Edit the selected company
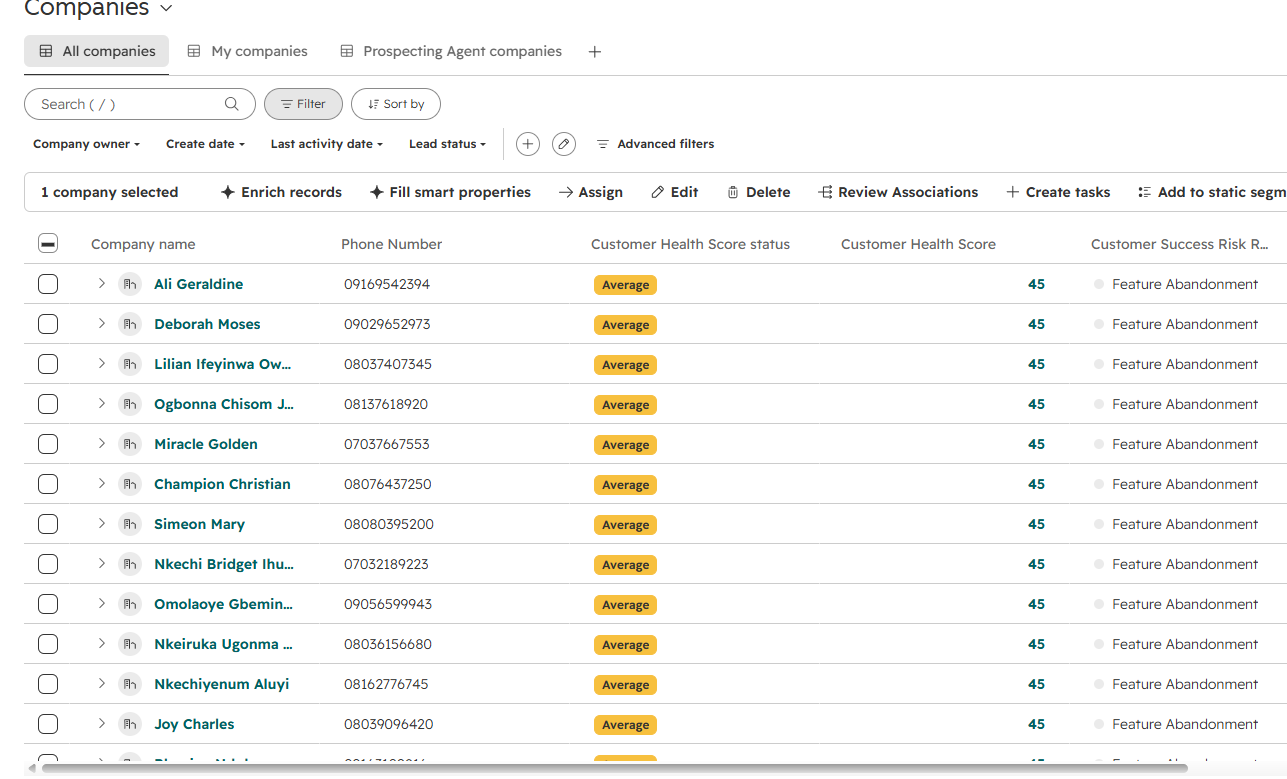Viewport: 1287px width, 779px height. tap(675, 192)
